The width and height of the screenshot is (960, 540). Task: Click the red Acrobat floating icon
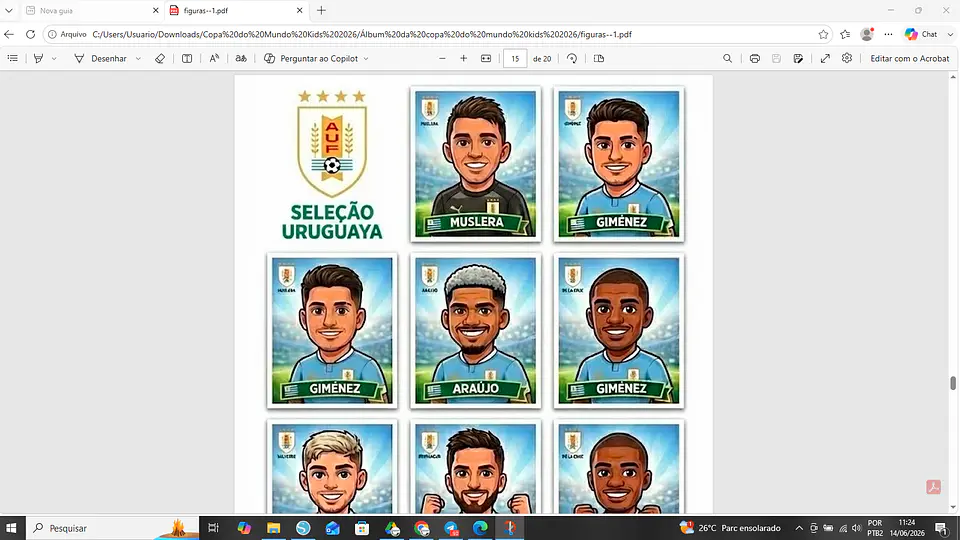coord(933,487)
